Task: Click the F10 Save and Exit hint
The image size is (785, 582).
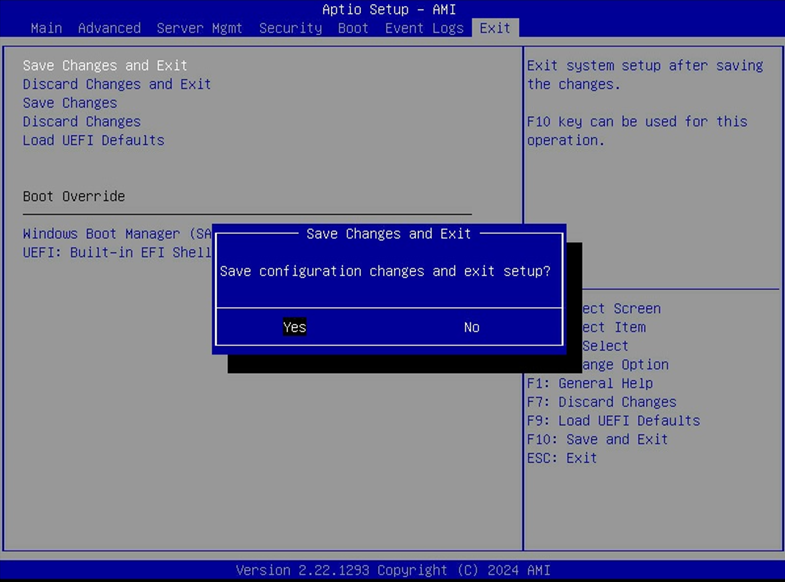Action: [x=597, y=439]
